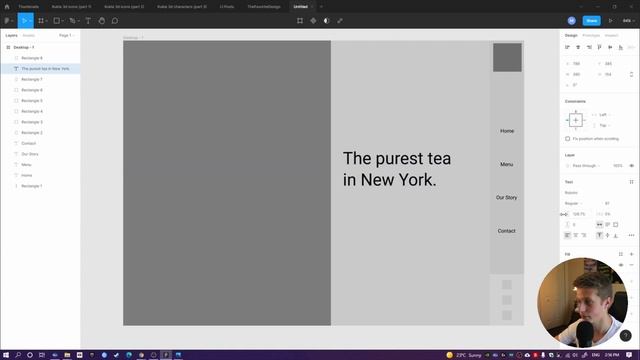Switch to the Assets tab

point(29,36)
